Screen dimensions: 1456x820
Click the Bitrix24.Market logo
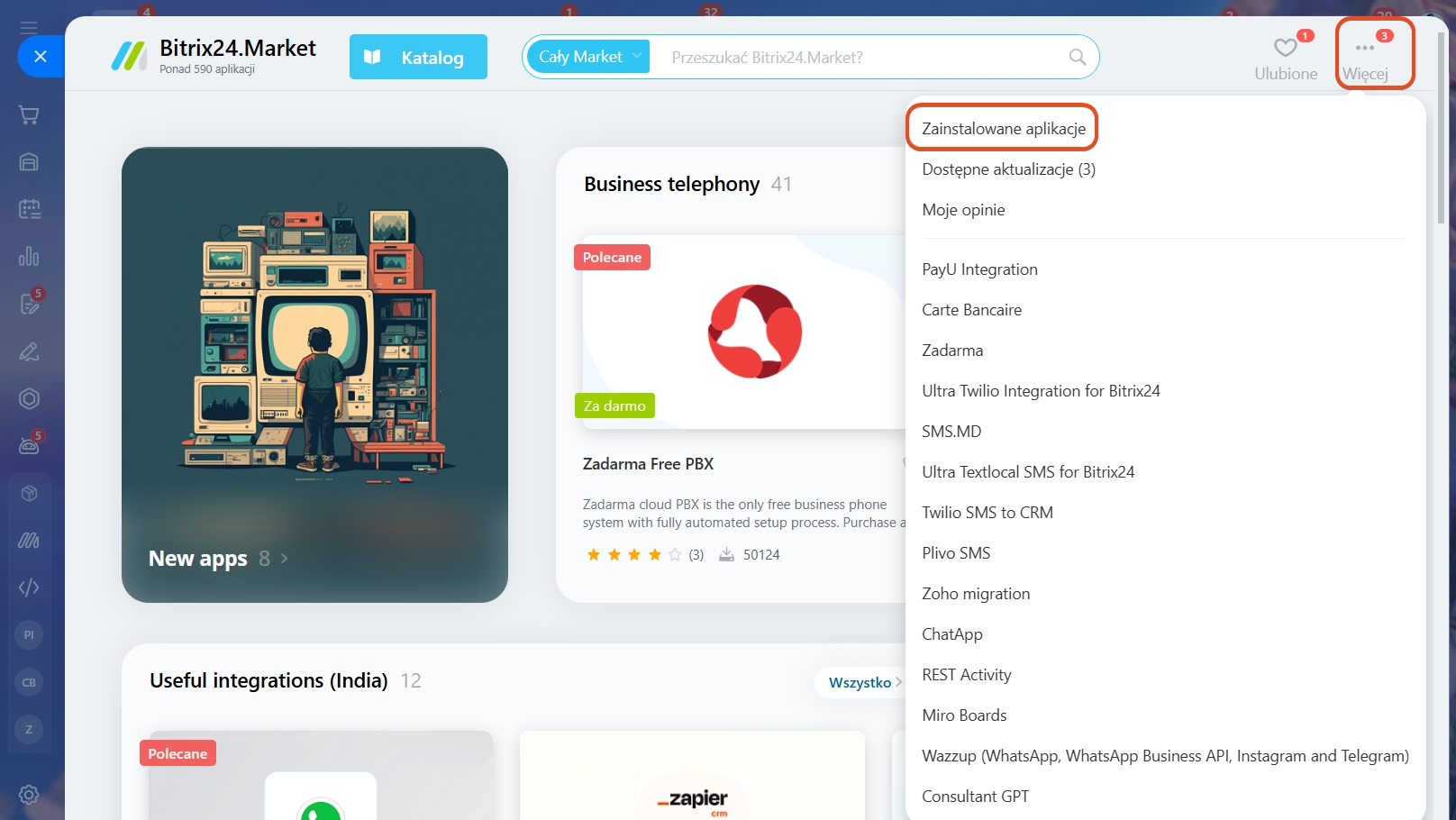click(x=214, y=56)
